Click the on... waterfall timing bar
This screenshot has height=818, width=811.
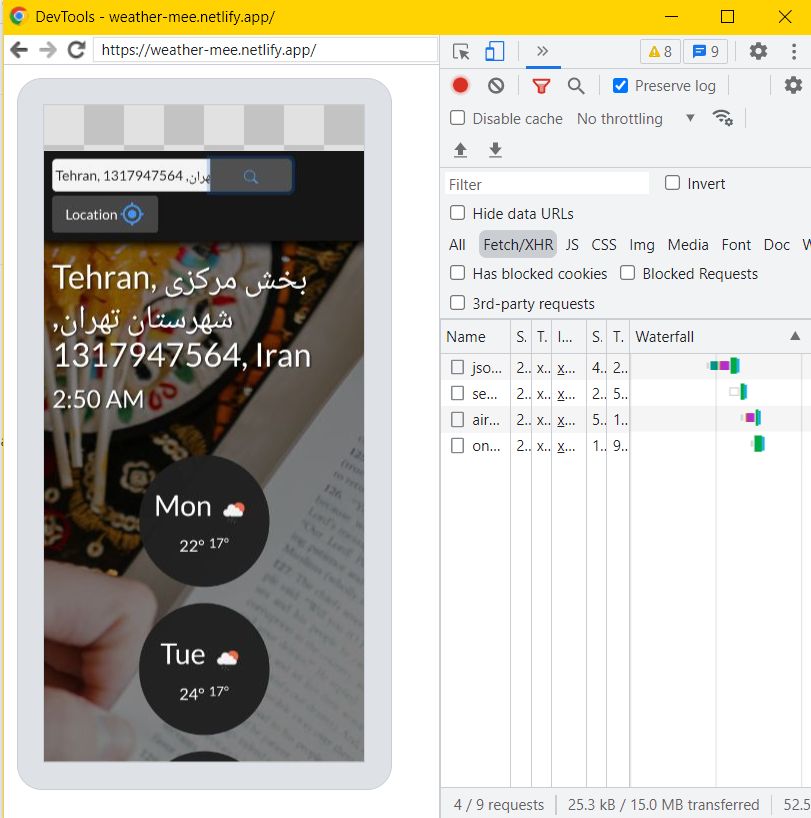(758, 444)
